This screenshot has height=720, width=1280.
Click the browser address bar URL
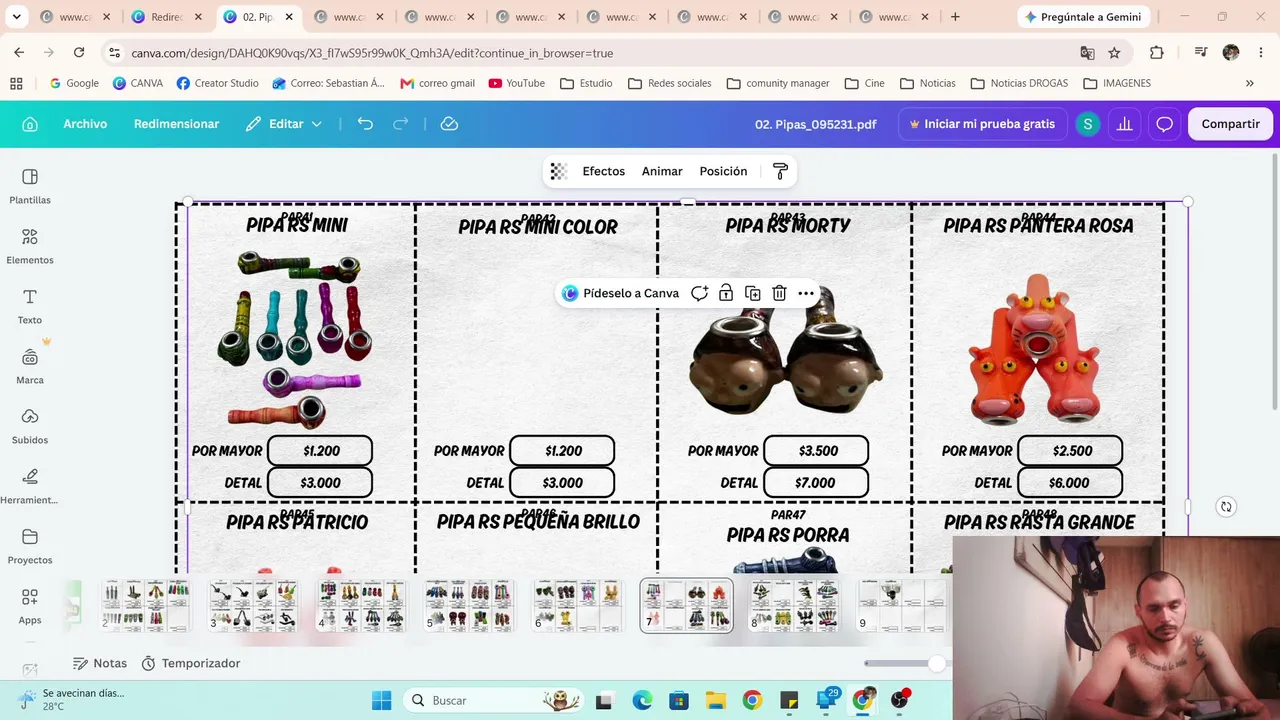pyautogui.click(x=372, y=53)
